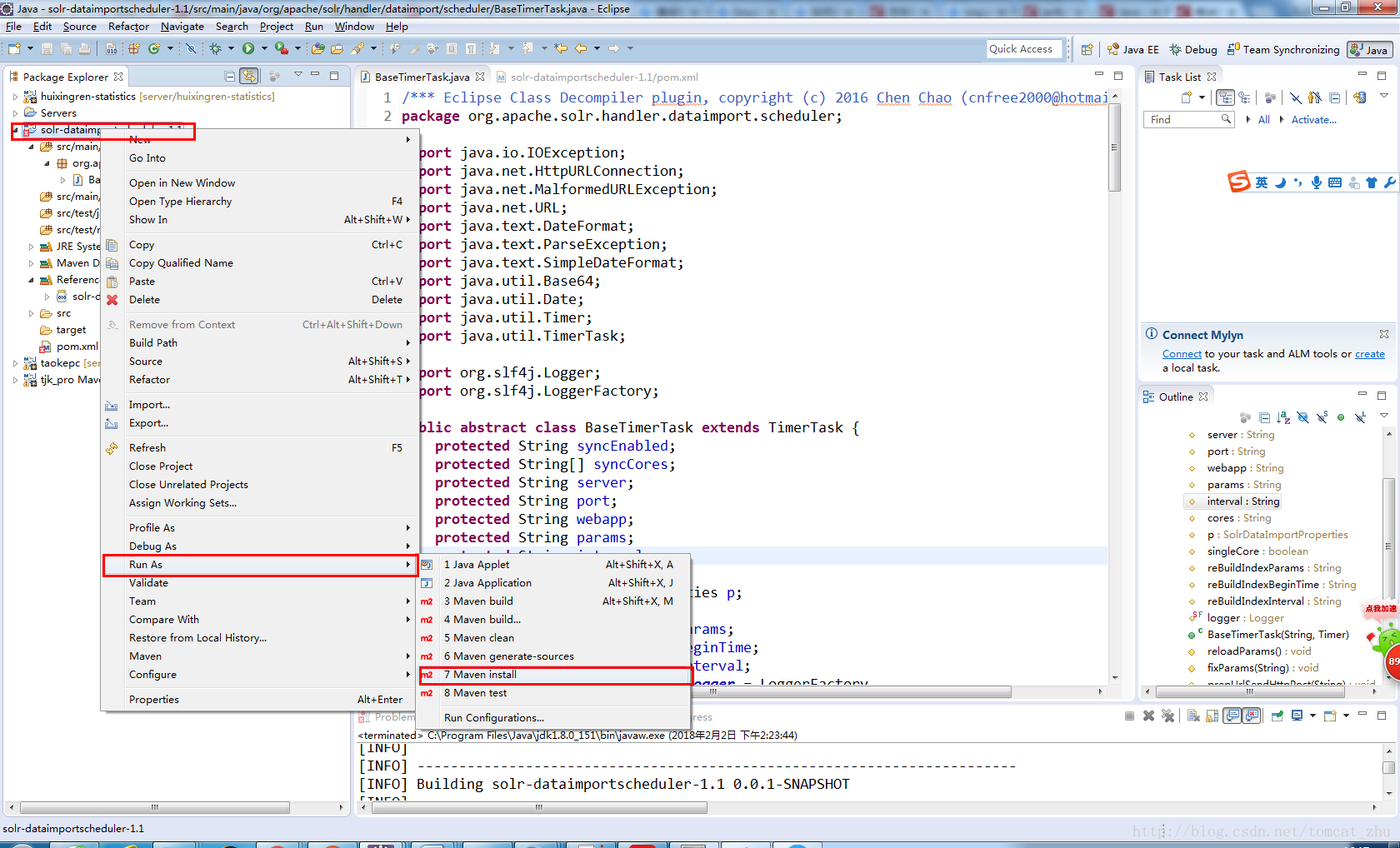Collapse all items in the Outline view
The width and height of the screenshot is (1400, 848).
1264,417
